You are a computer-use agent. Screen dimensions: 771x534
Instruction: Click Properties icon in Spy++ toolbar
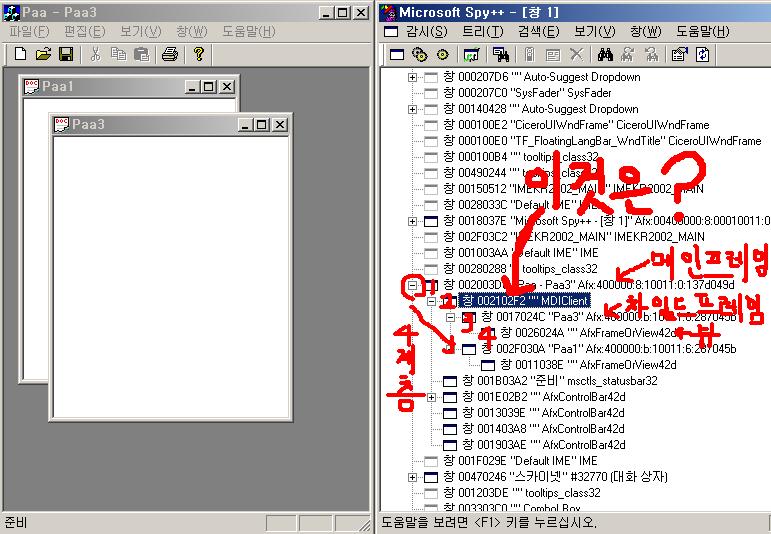click(680, 55)
